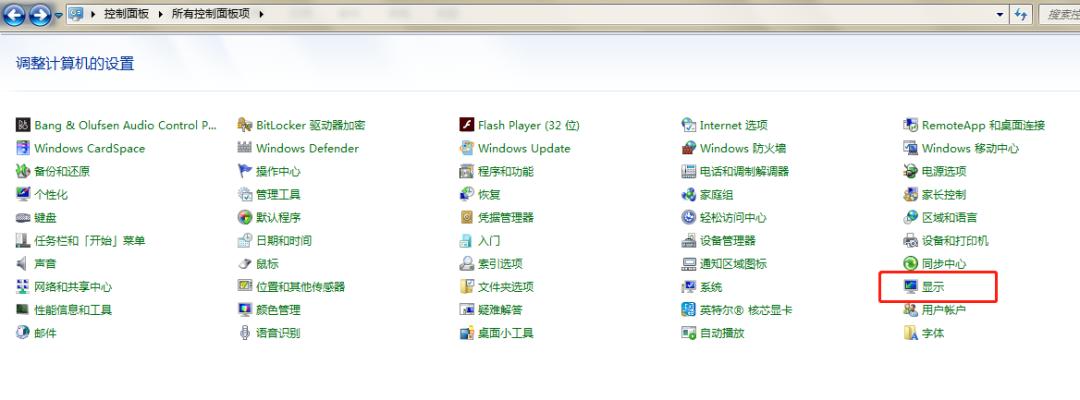The image size is (1080, 400).
Task: Click the Forward navigation arrow button
Action: (40, 14)
